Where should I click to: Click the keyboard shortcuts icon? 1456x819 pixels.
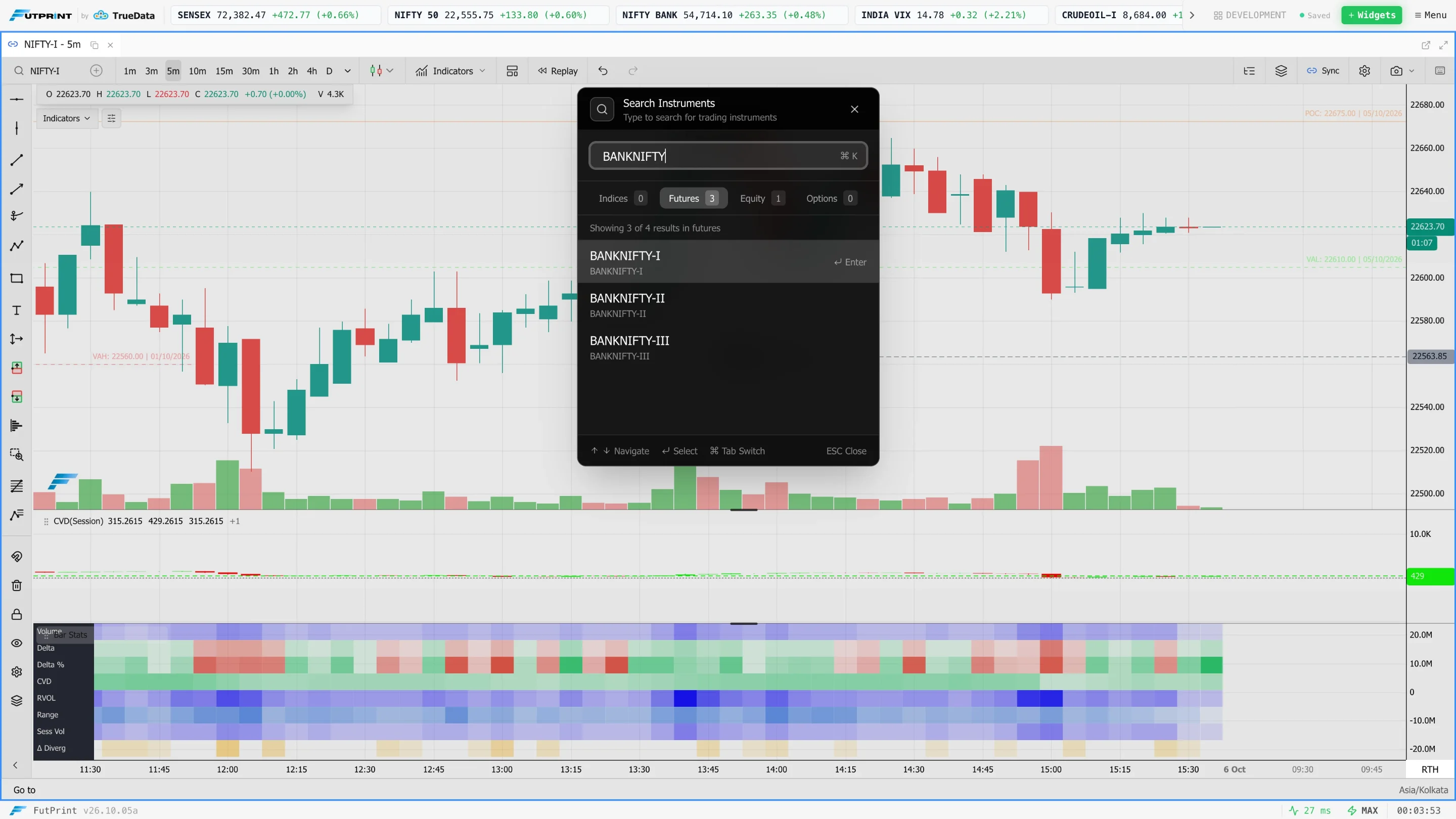point(1440,71)
